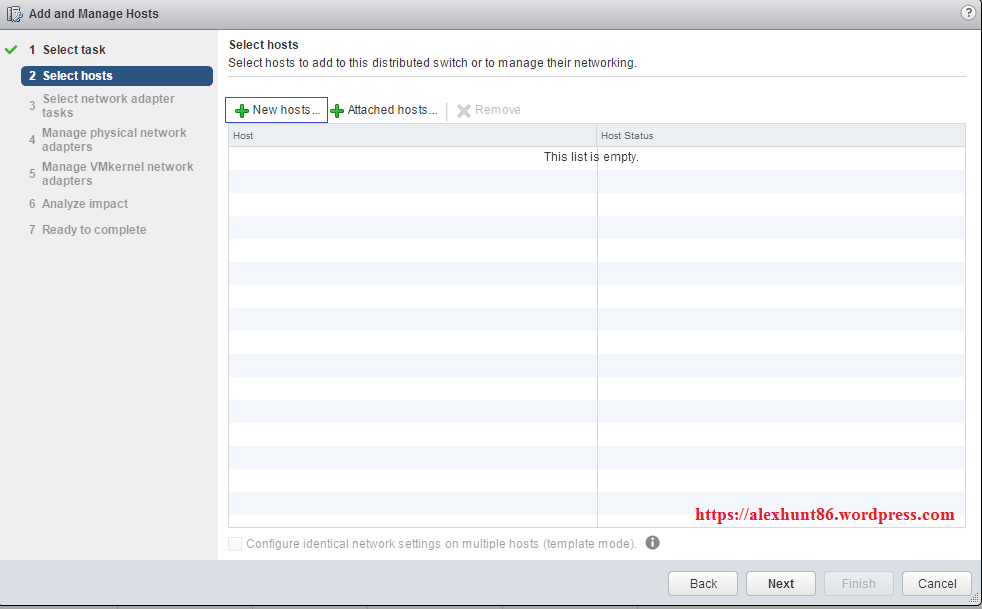Sort by the Host Status column header
The width and height of the screenshot is (982, 609).
coord(781,135)
